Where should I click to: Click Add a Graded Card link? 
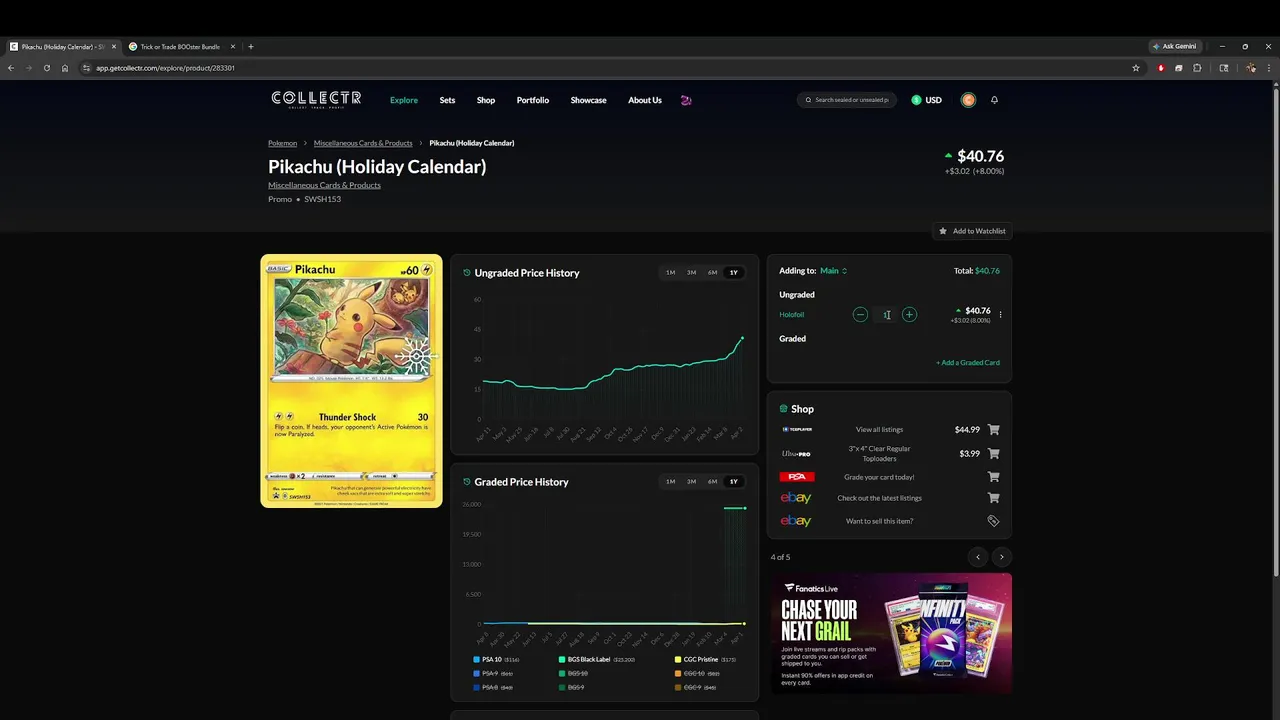[968, 363]
